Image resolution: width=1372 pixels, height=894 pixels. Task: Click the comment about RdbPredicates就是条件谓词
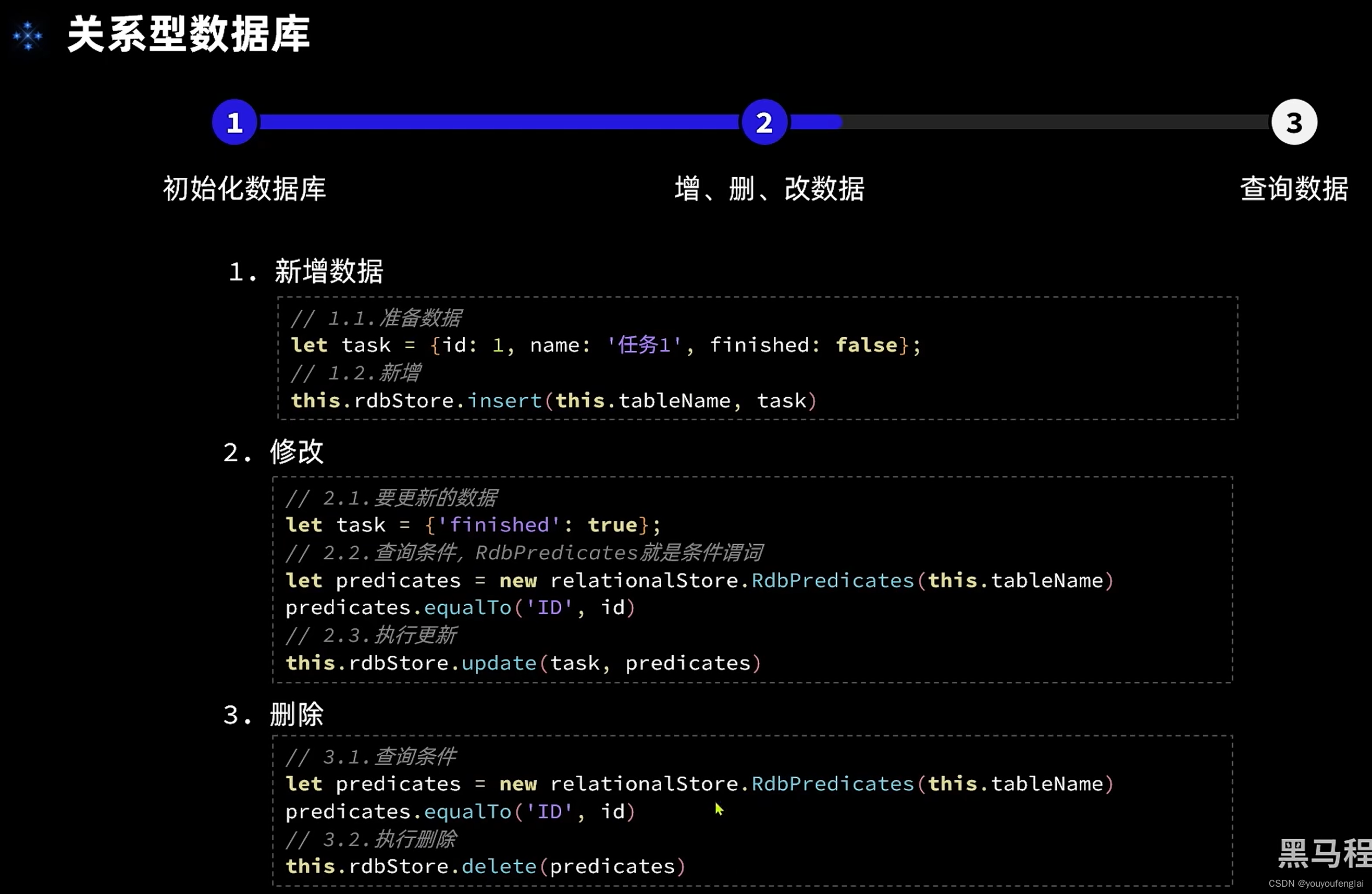coord(524,553)
